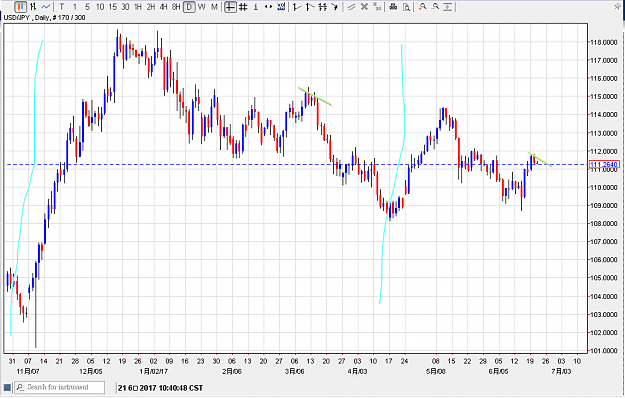Viewport: 625px width, 399px height.
Task: Select the 10-minute timeframe
Action: [x=100, y=7]
